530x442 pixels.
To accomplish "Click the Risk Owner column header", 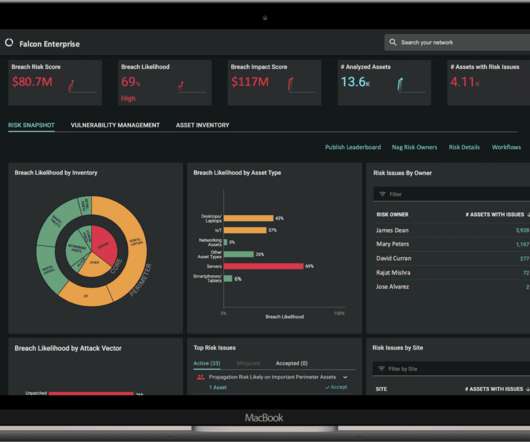I will (392, 215).
